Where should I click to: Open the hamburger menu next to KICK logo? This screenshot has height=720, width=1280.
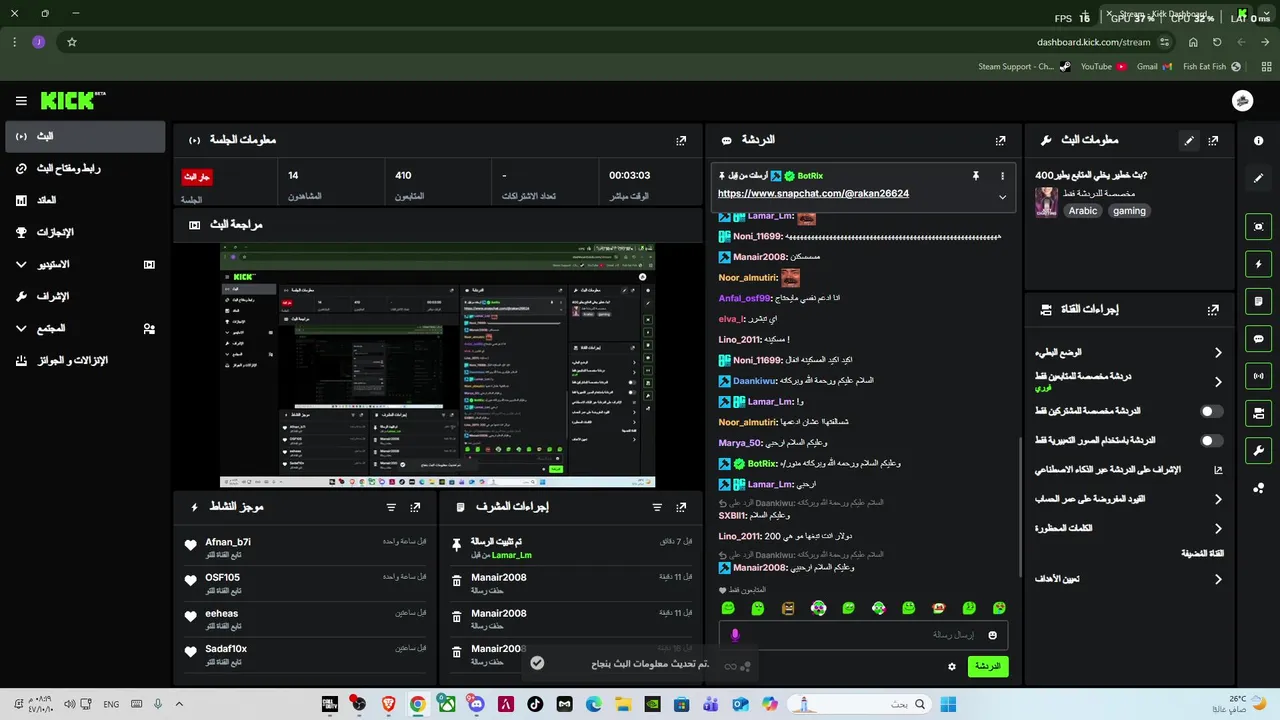coord(21,101)
